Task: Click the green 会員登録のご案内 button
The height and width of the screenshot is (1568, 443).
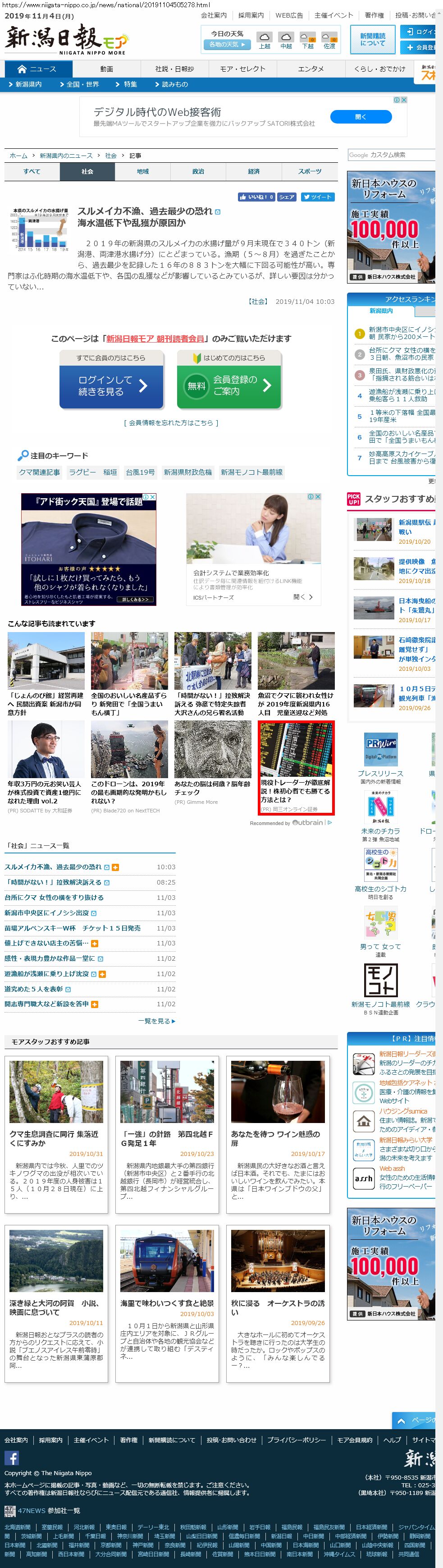Action: tap(229, 385)
